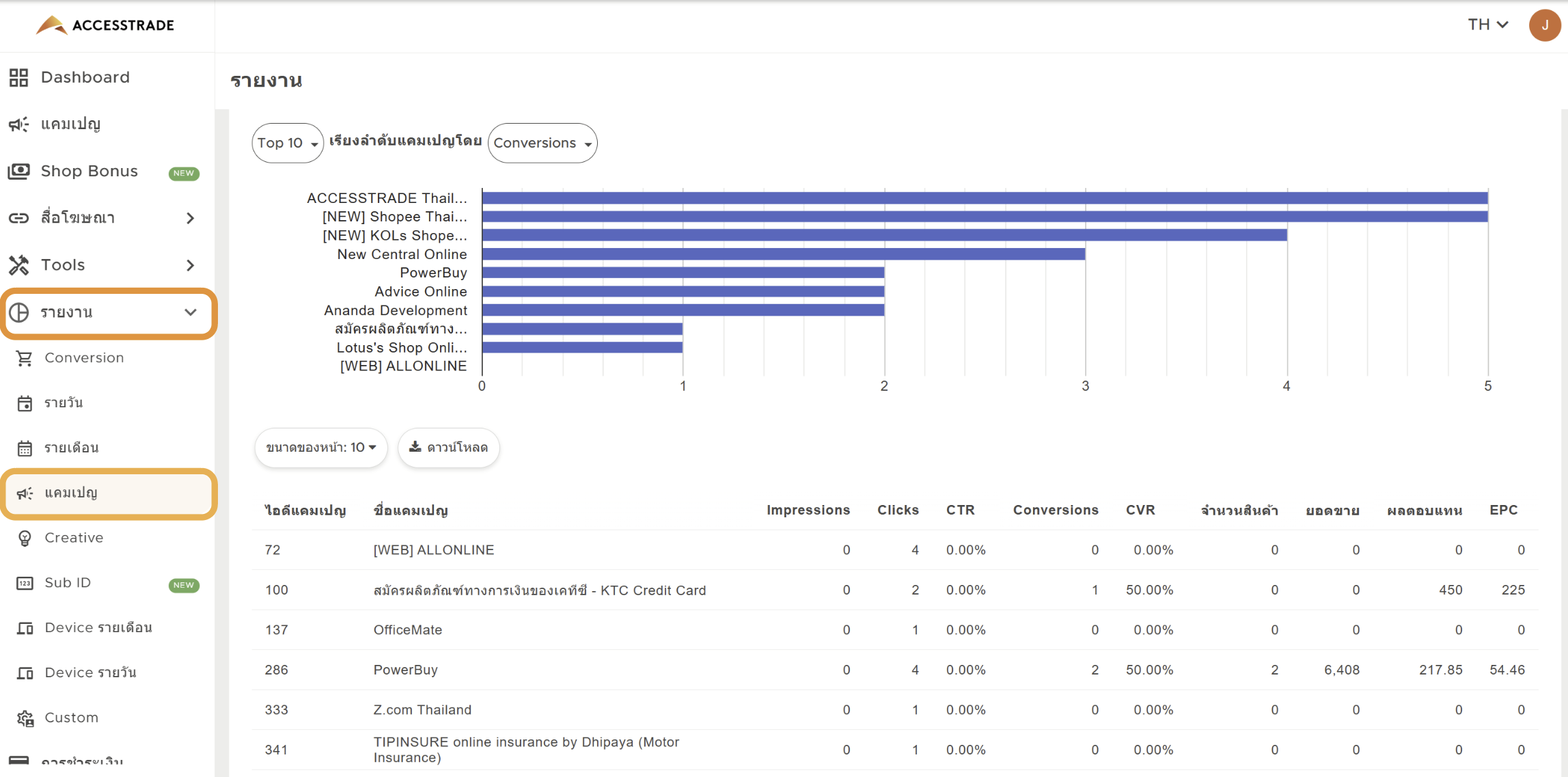Click Z.com Thailand campaign name
The image size is (1568, 777).
pyautogui.click(x=422, y=710)
